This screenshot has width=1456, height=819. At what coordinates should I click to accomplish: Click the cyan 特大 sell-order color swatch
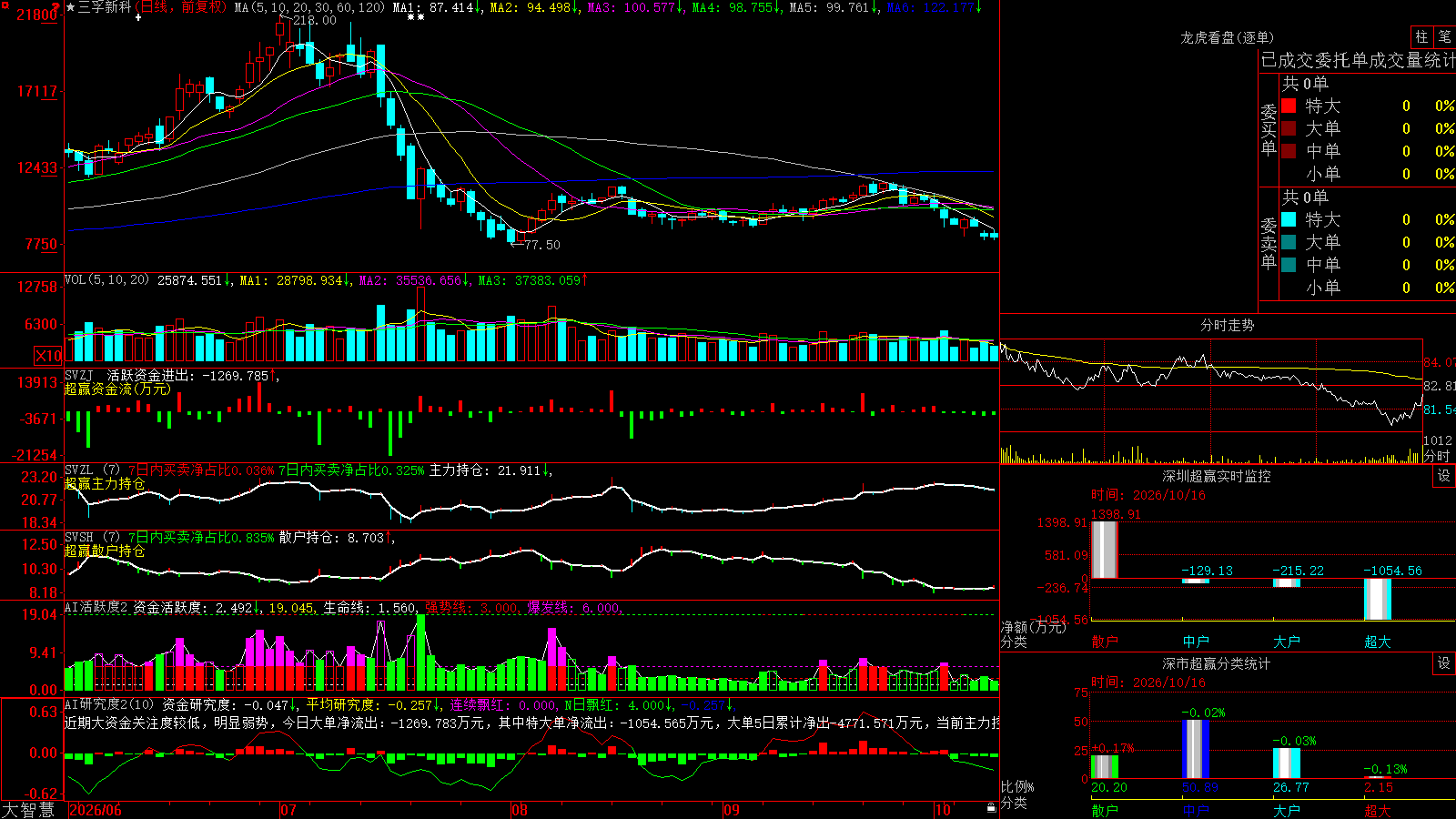coord(1289,219)
